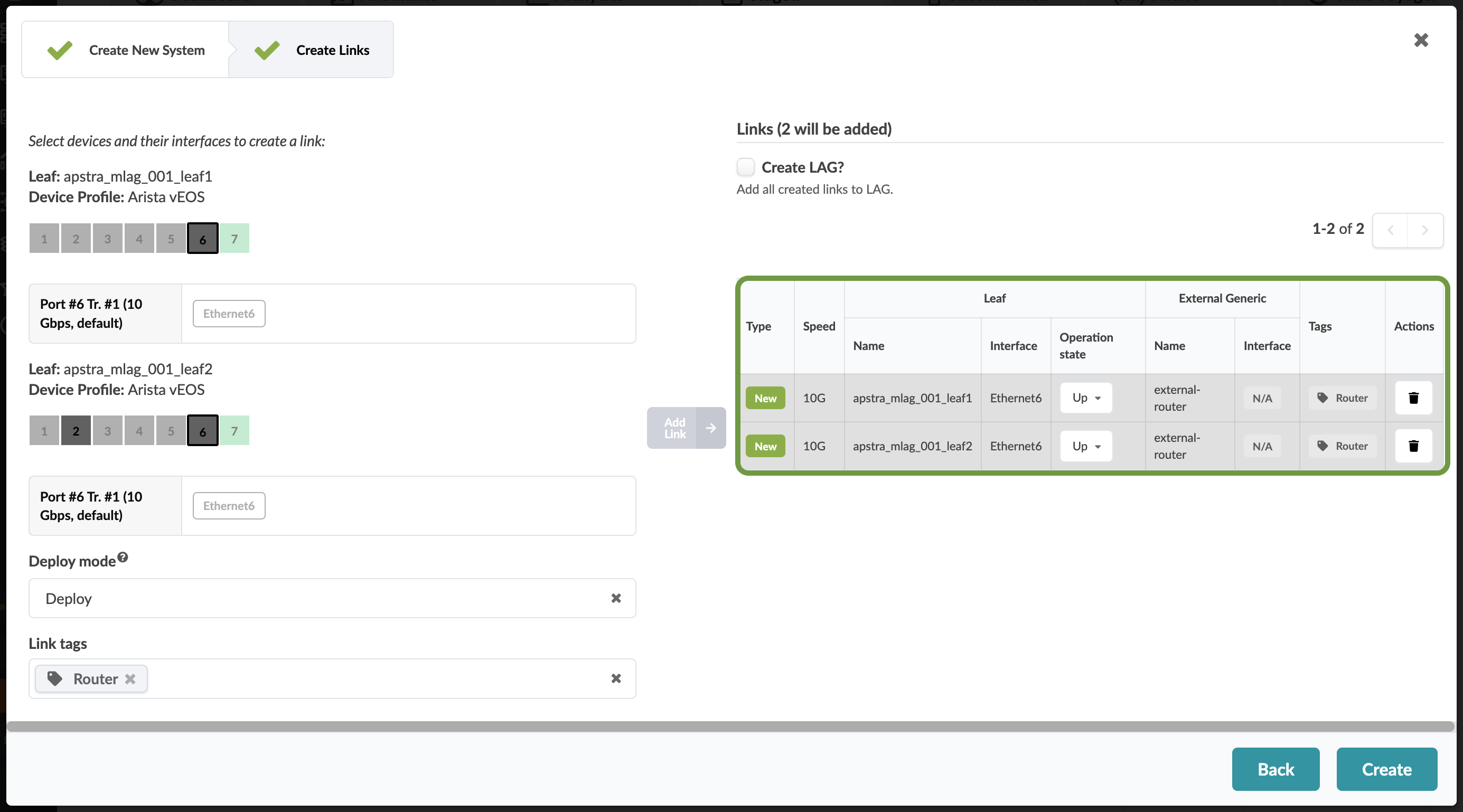Viewport: 1463px width, 812px height.
Task: Toggle port 2 on leaf2
Action: tap(76, 430)
